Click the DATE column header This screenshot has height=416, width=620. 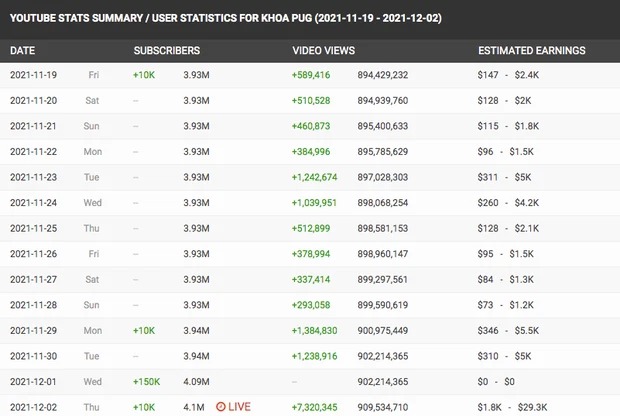(23, 50)
